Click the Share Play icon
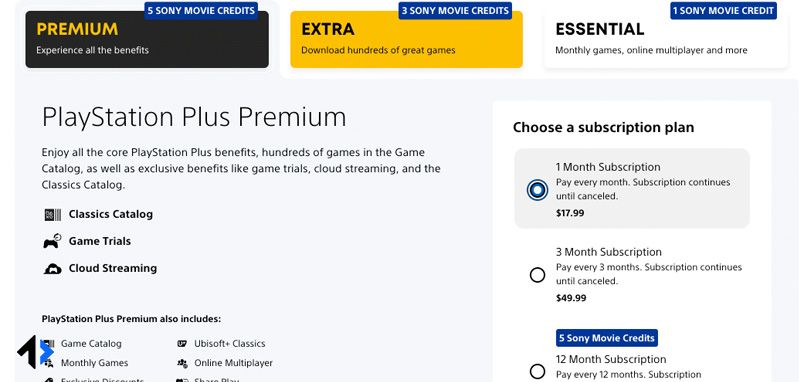The image size is (800, 382). pos(182,380)
